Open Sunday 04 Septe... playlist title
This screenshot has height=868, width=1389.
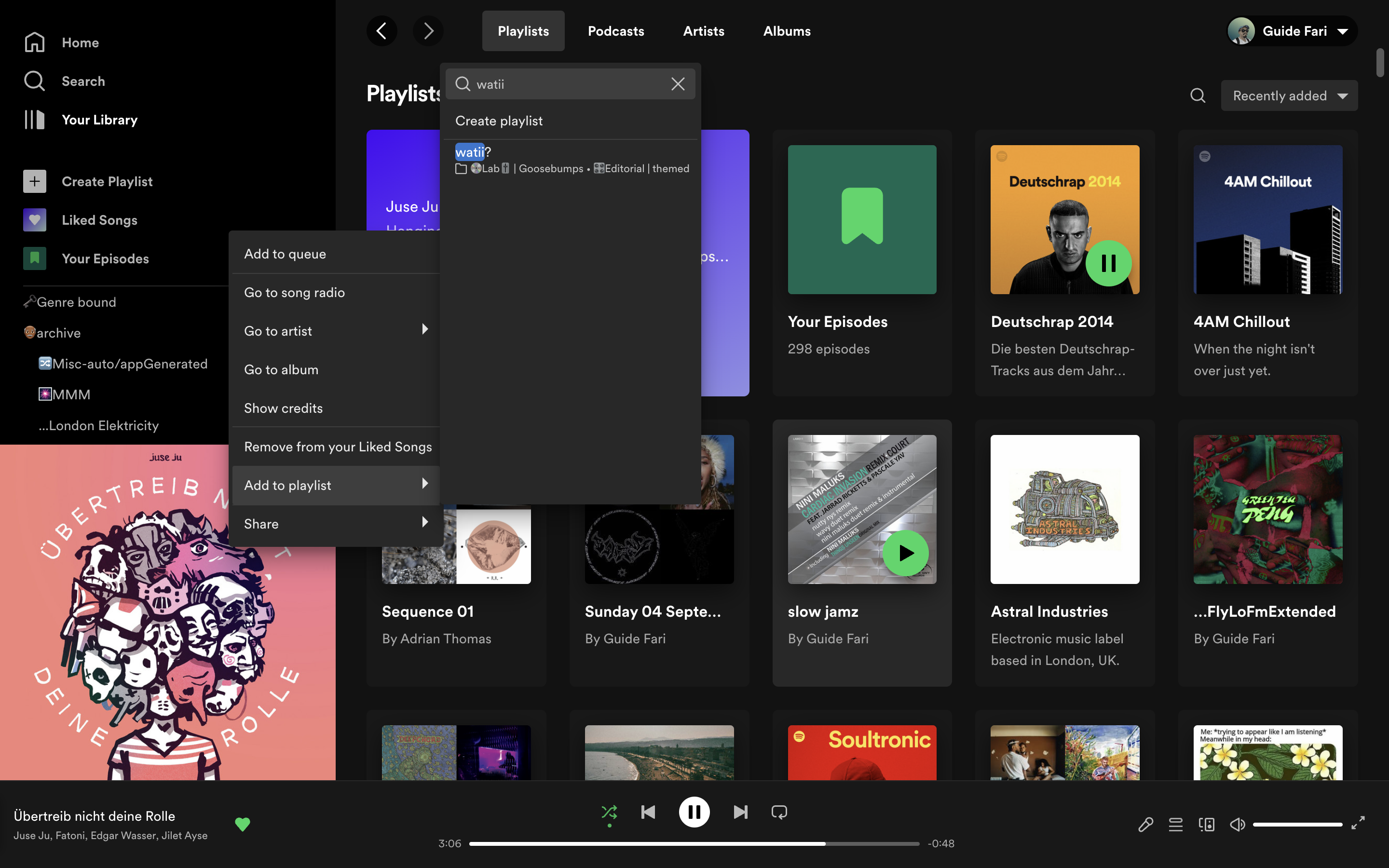653,611
